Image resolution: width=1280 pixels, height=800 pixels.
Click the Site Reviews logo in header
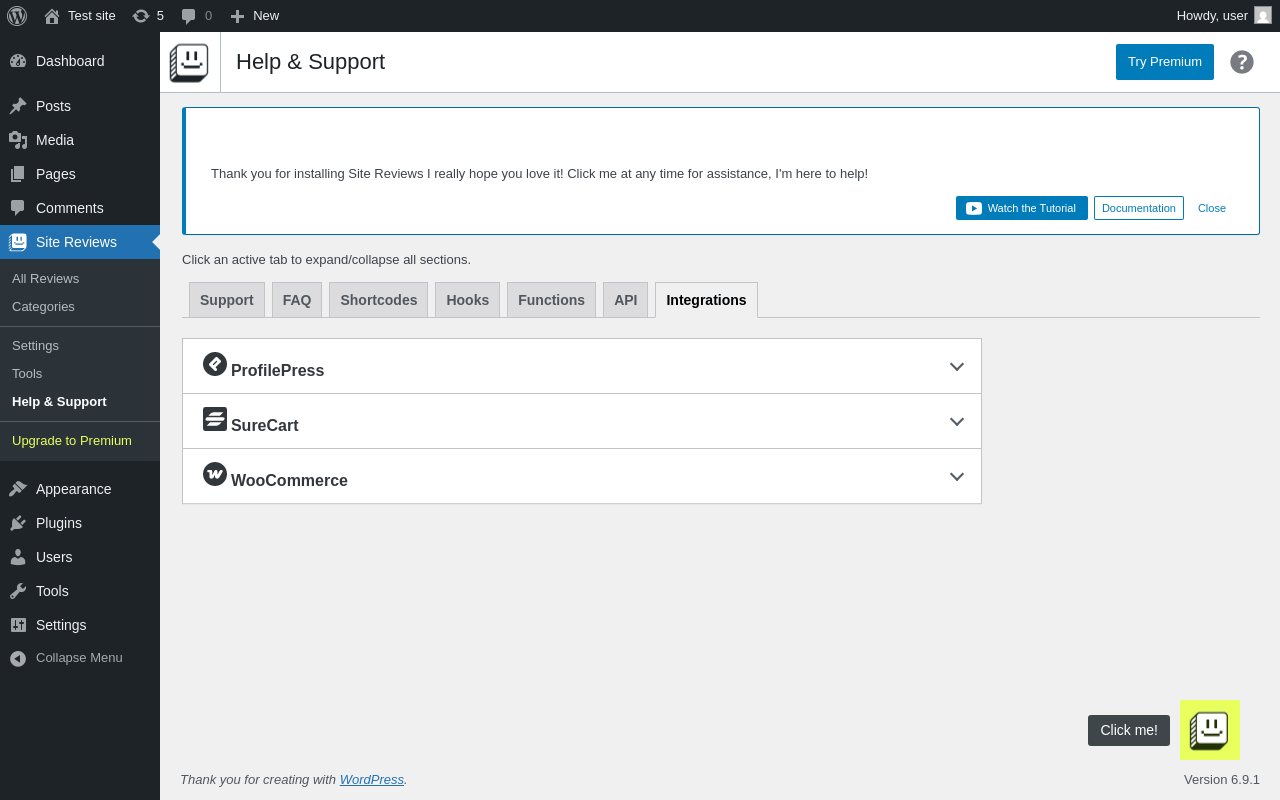point(190,62)
